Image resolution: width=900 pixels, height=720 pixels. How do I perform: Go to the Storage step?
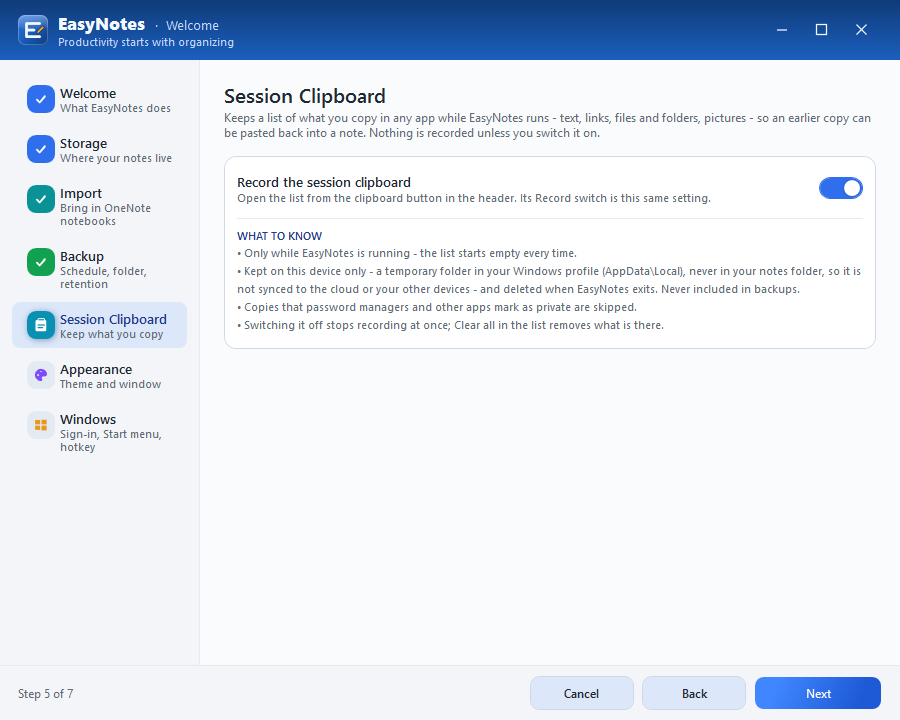(99, 150)
